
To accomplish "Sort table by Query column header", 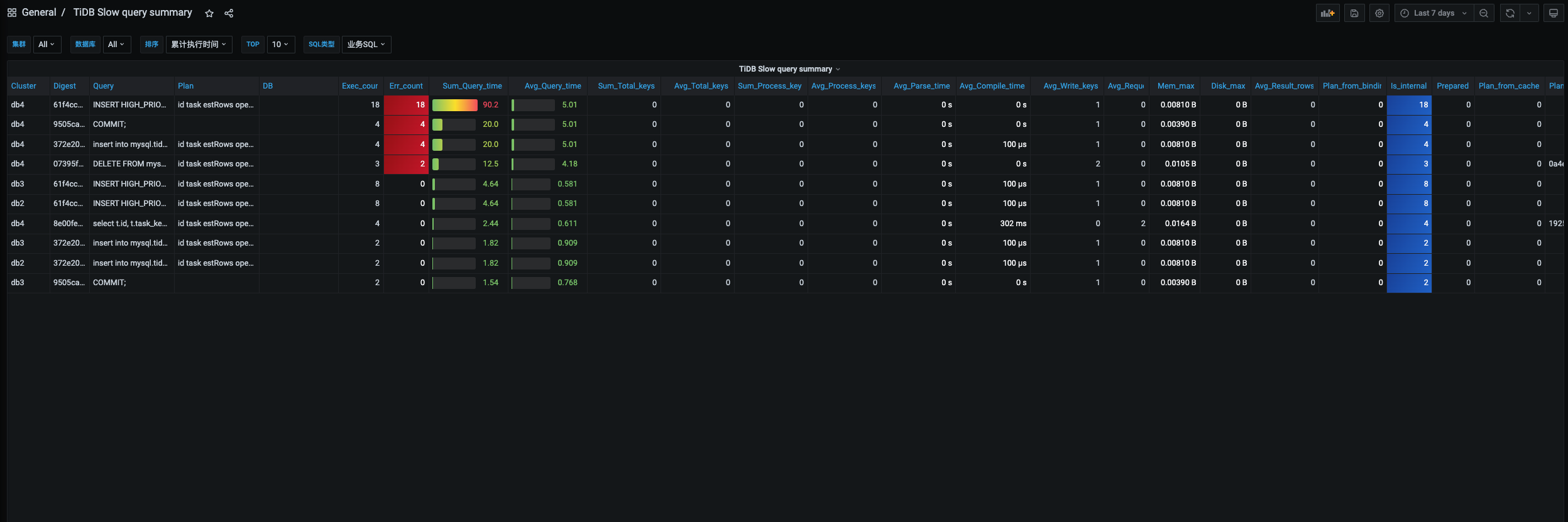I will click(x=104, y=86).
